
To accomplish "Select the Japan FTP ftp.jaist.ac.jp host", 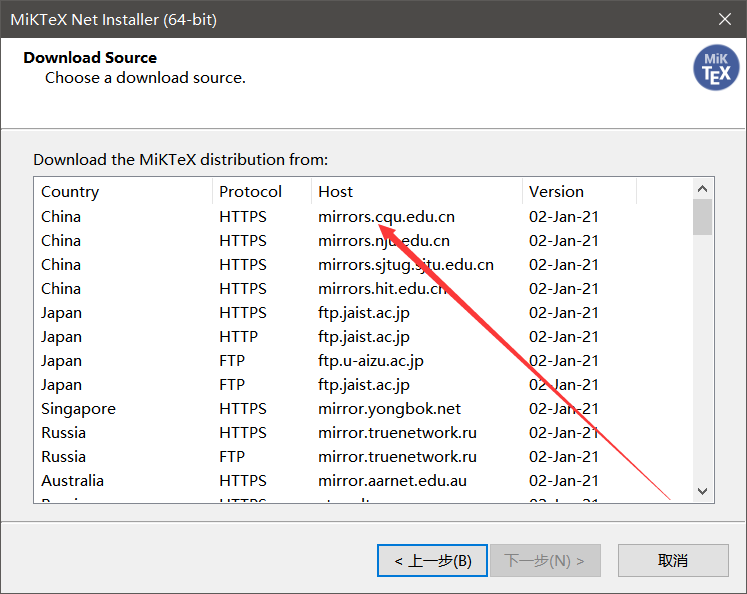I will click(x=364, y=385).
